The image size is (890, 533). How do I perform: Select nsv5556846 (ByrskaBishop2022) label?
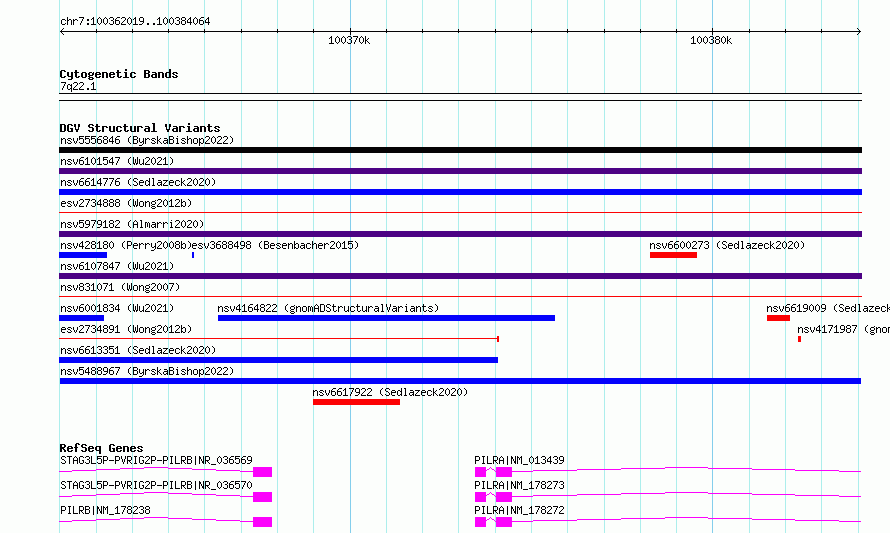pyautogui.click(x=147, y=140)
